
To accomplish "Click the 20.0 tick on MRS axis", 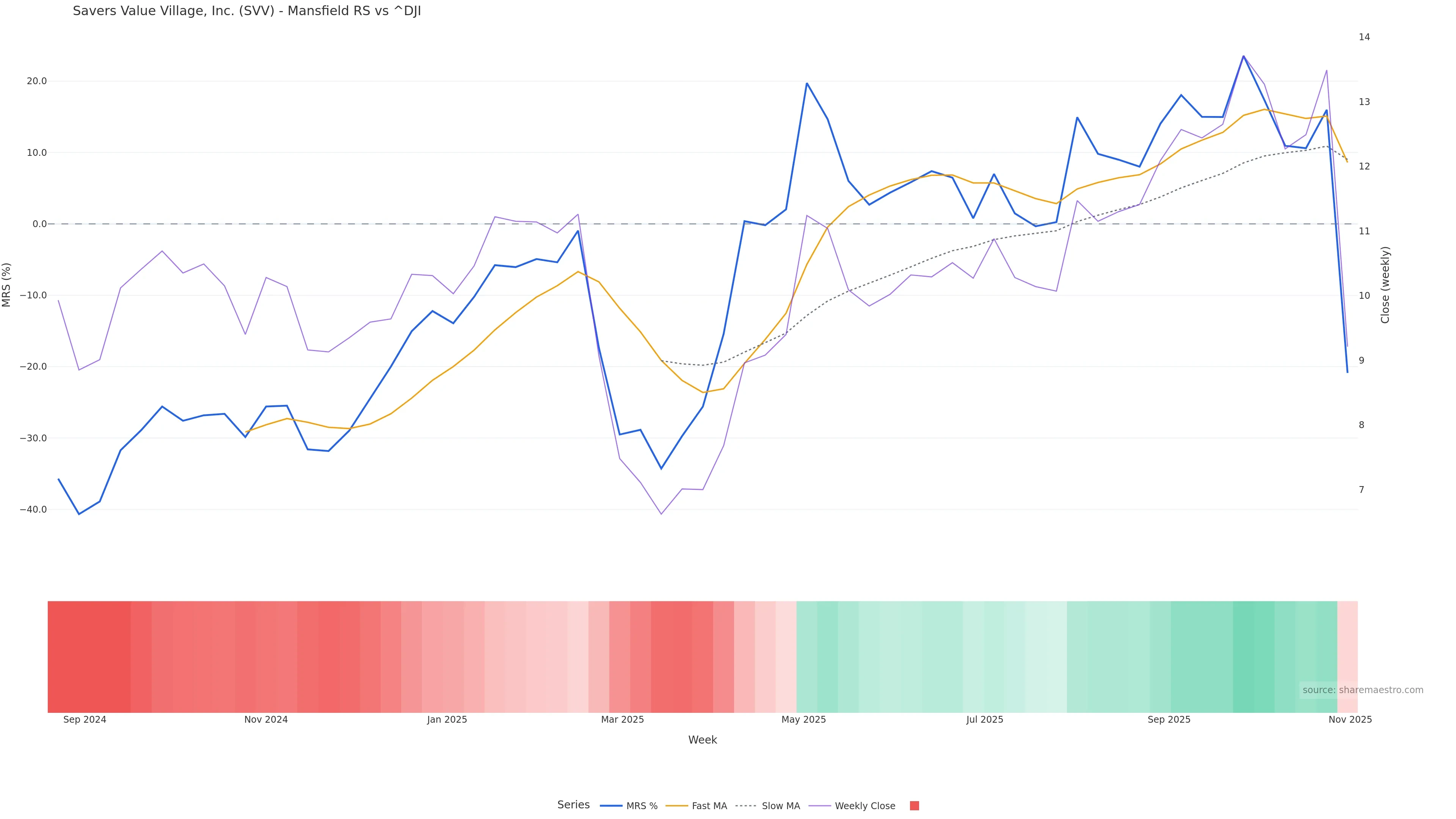I will point(37,82).
